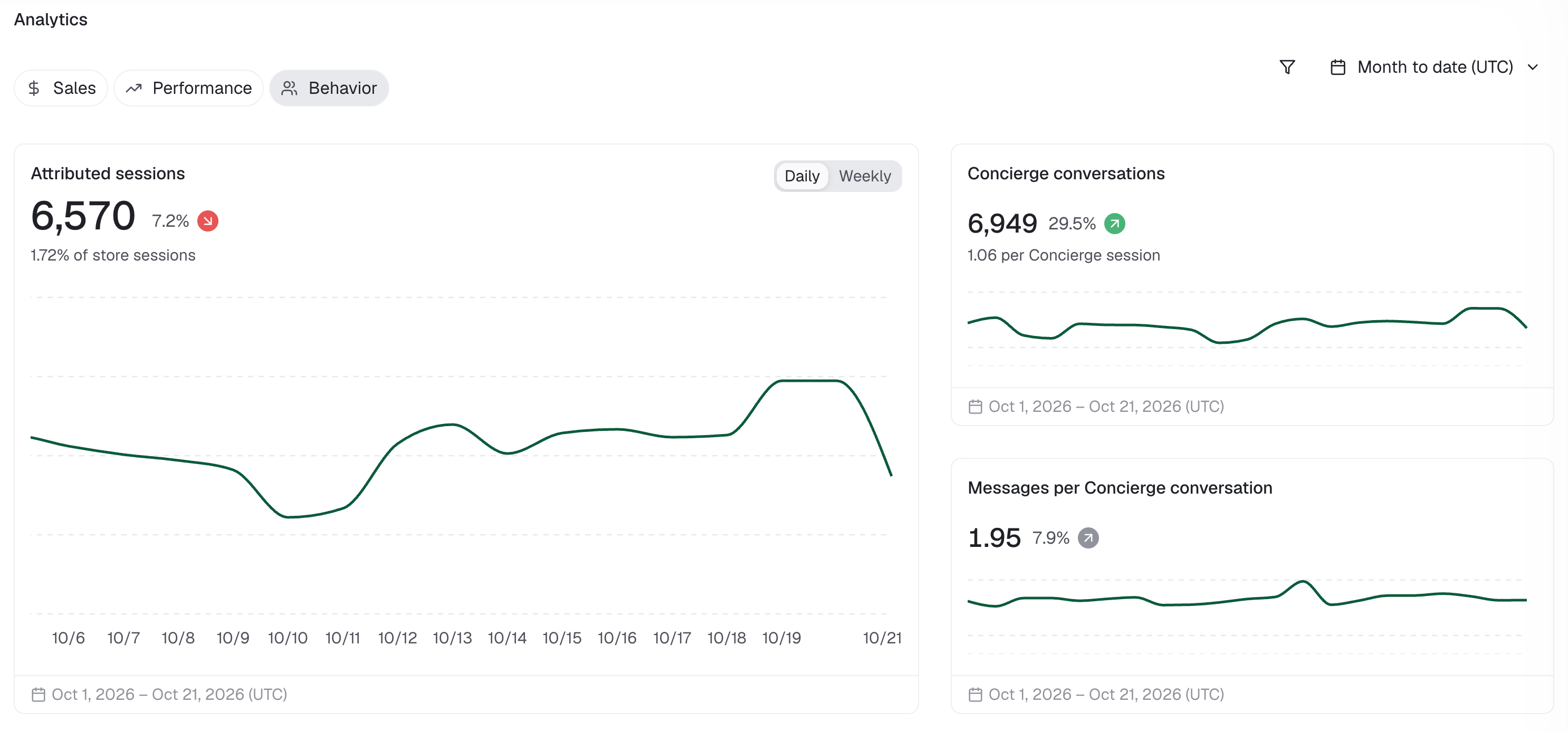Click the gray arrow badge next to 7.9%

point(1088,538)
